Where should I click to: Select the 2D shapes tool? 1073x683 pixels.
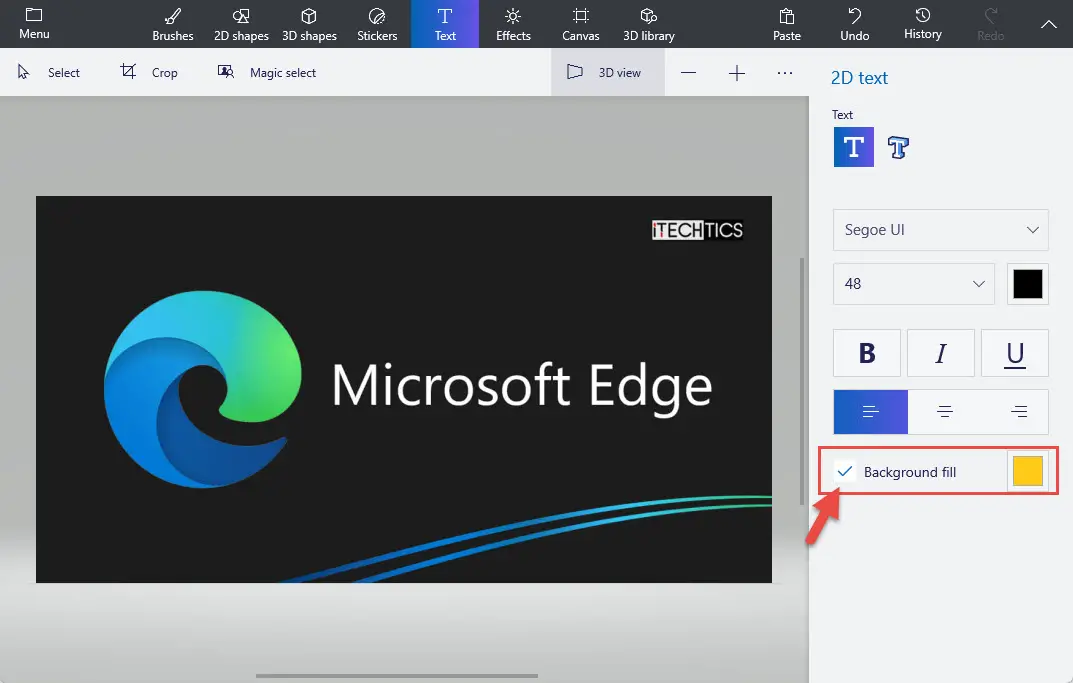240,24
